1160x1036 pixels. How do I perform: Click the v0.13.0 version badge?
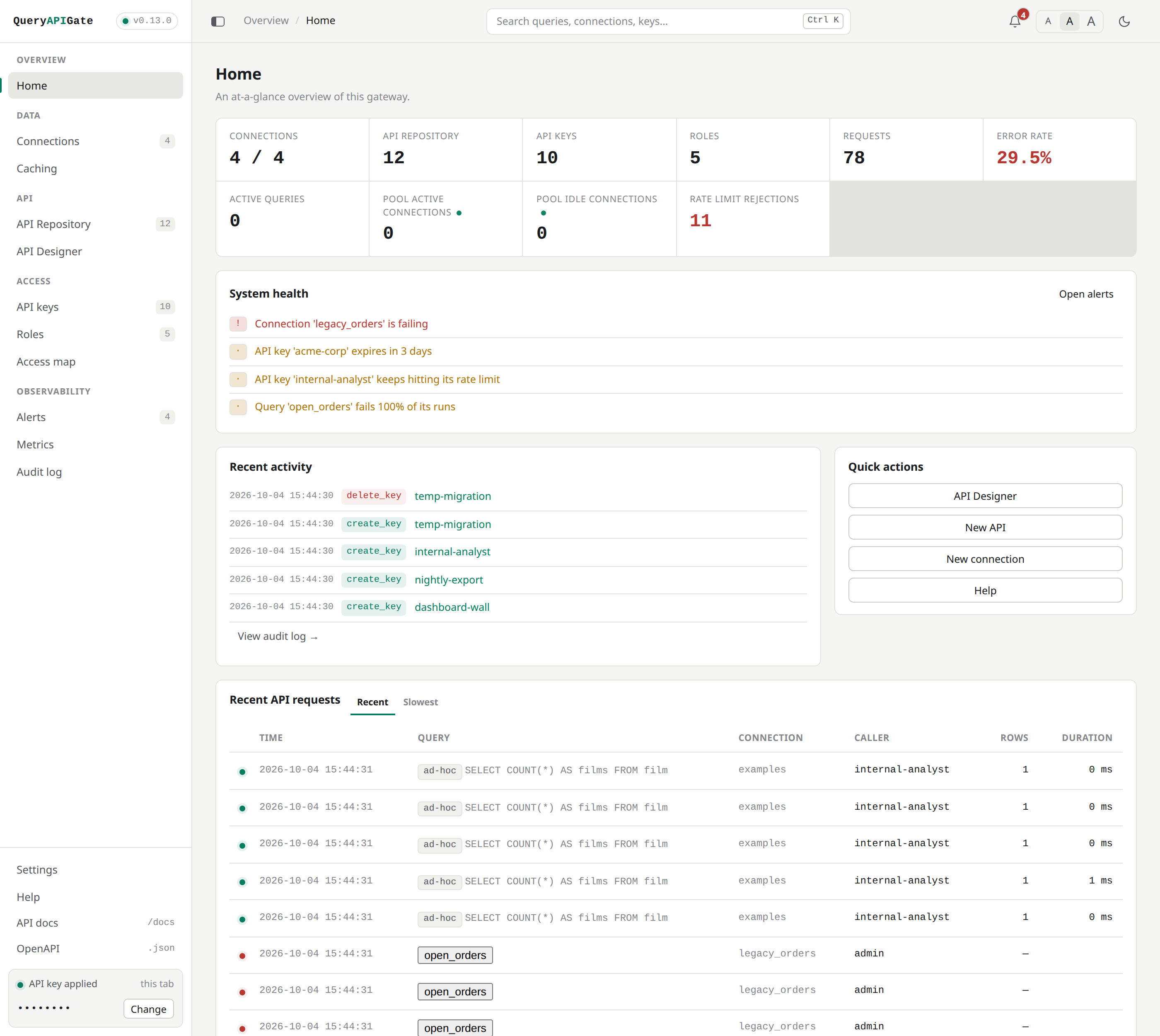147,21
